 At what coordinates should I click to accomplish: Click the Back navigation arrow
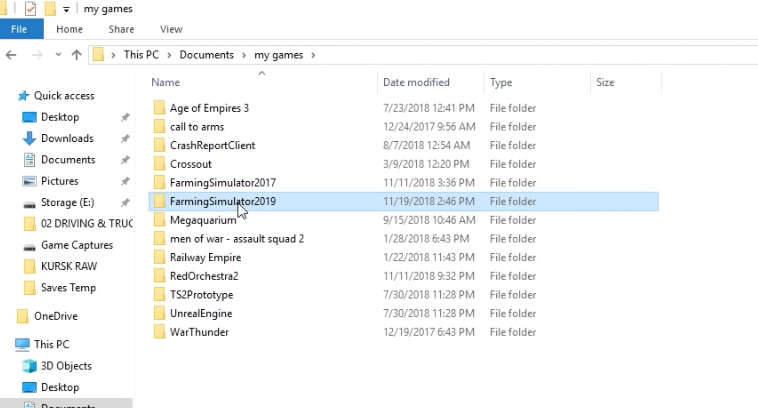click(x=11, y=55)
